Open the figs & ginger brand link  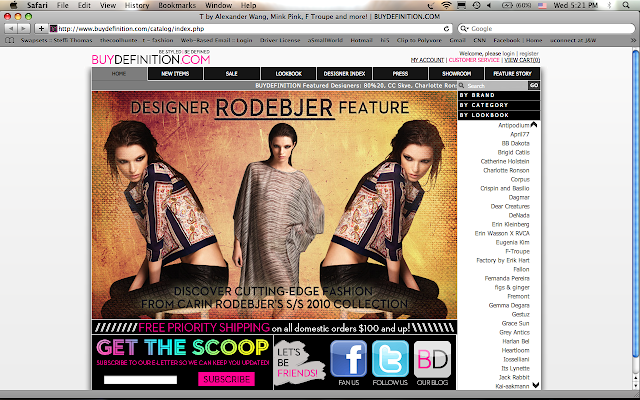[512, 287]
